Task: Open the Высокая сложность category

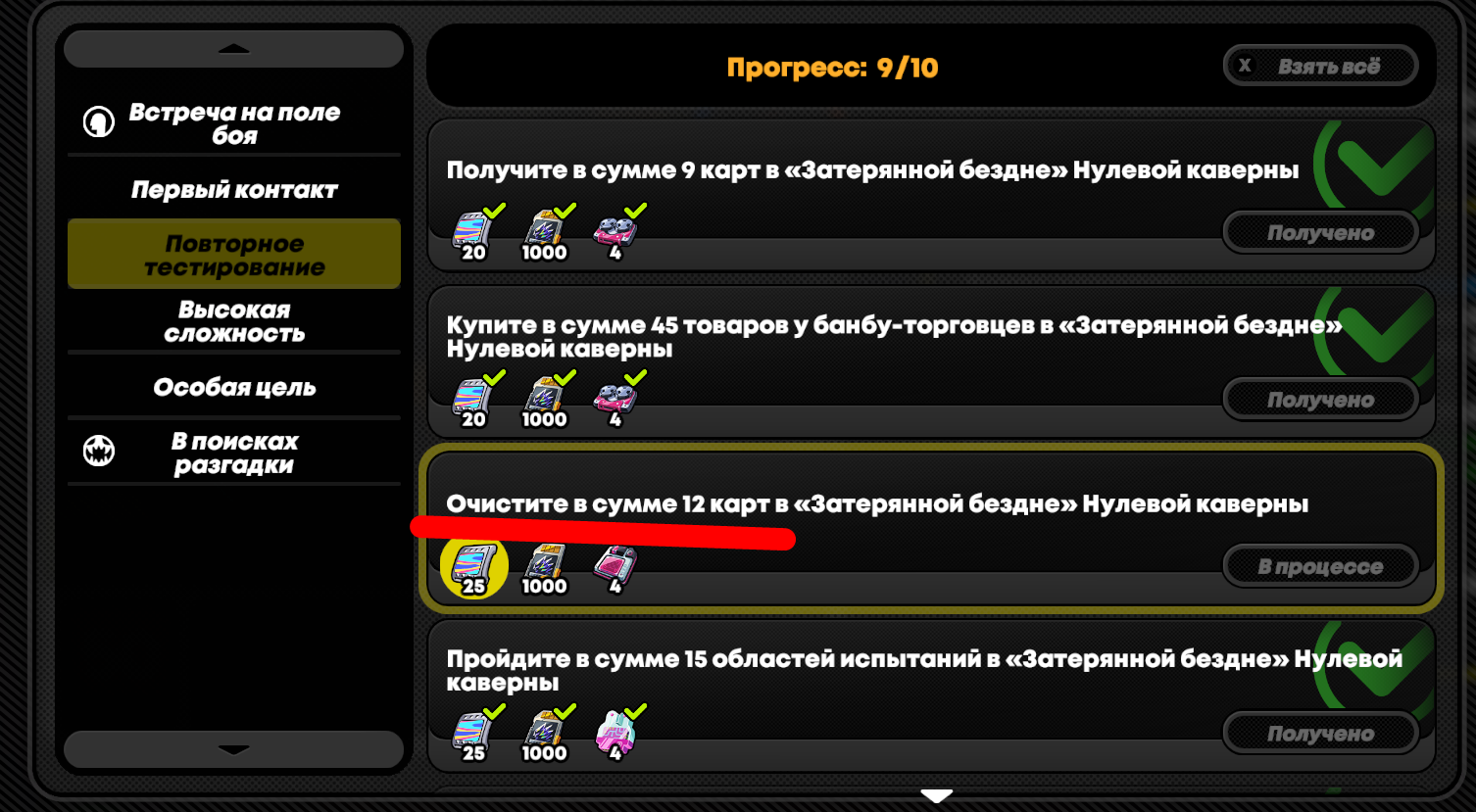Action: point(234,322)
